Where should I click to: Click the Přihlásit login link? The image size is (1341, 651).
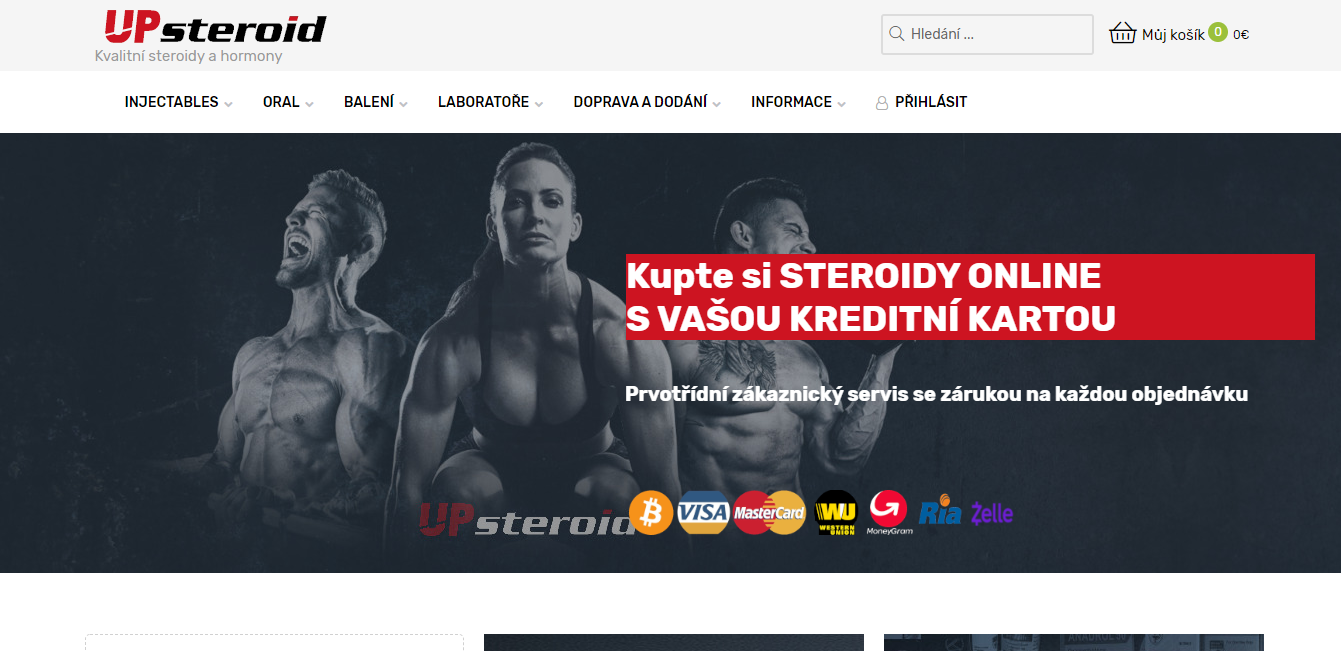click(931, 102)
